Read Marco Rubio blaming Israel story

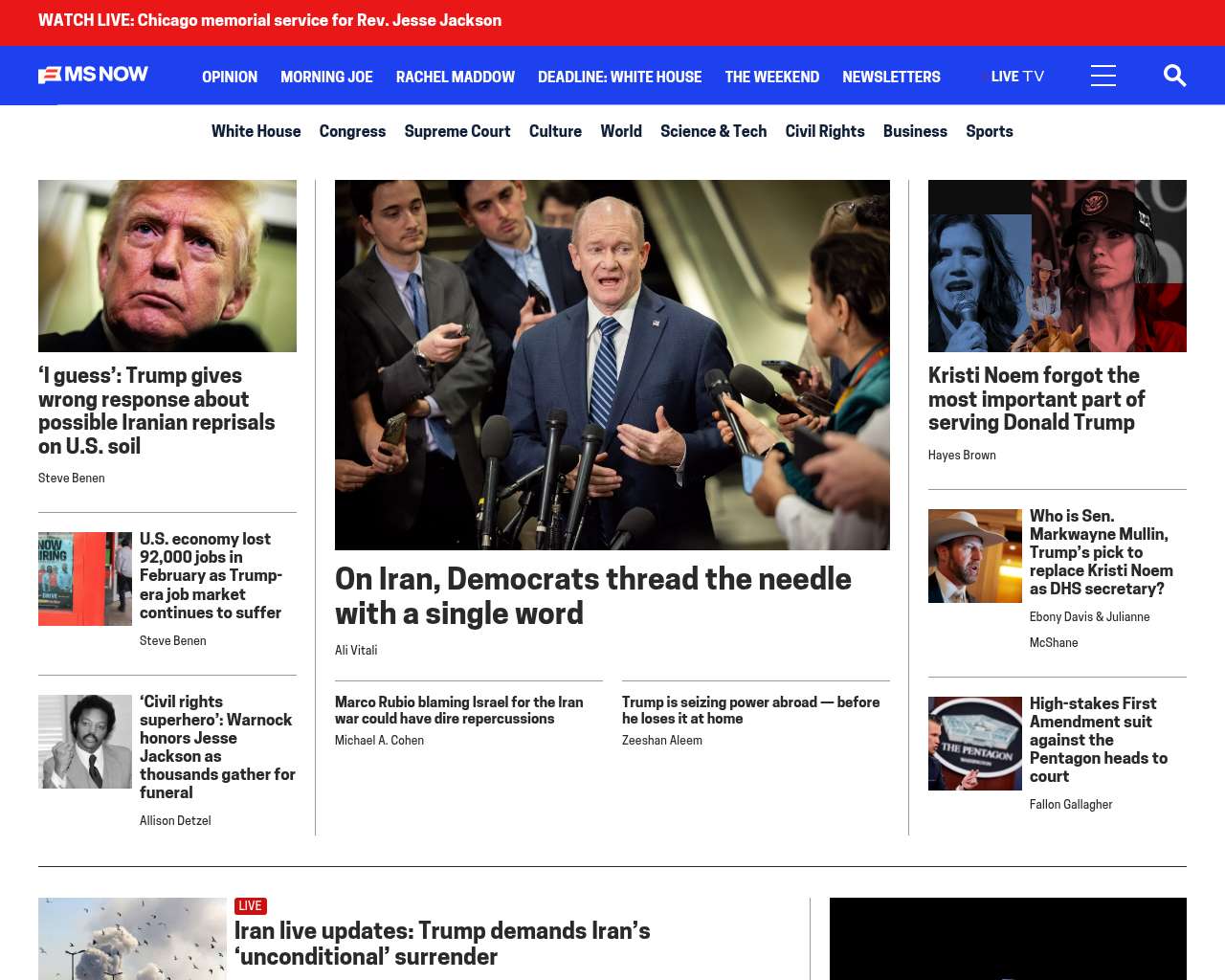(x=459, y=710)
